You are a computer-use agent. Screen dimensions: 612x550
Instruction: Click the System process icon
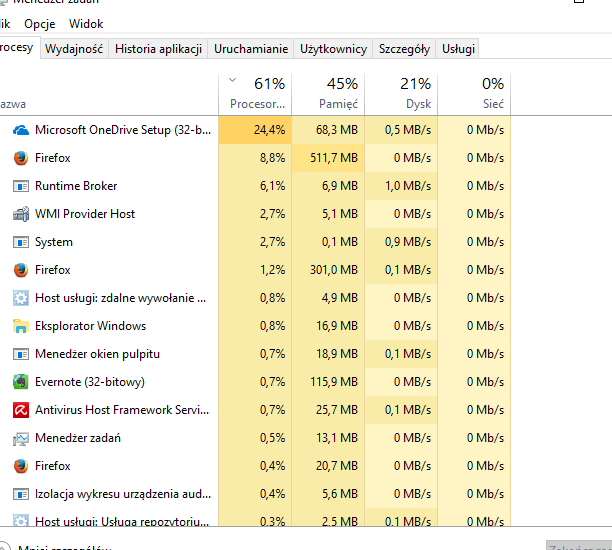[21, 242]
